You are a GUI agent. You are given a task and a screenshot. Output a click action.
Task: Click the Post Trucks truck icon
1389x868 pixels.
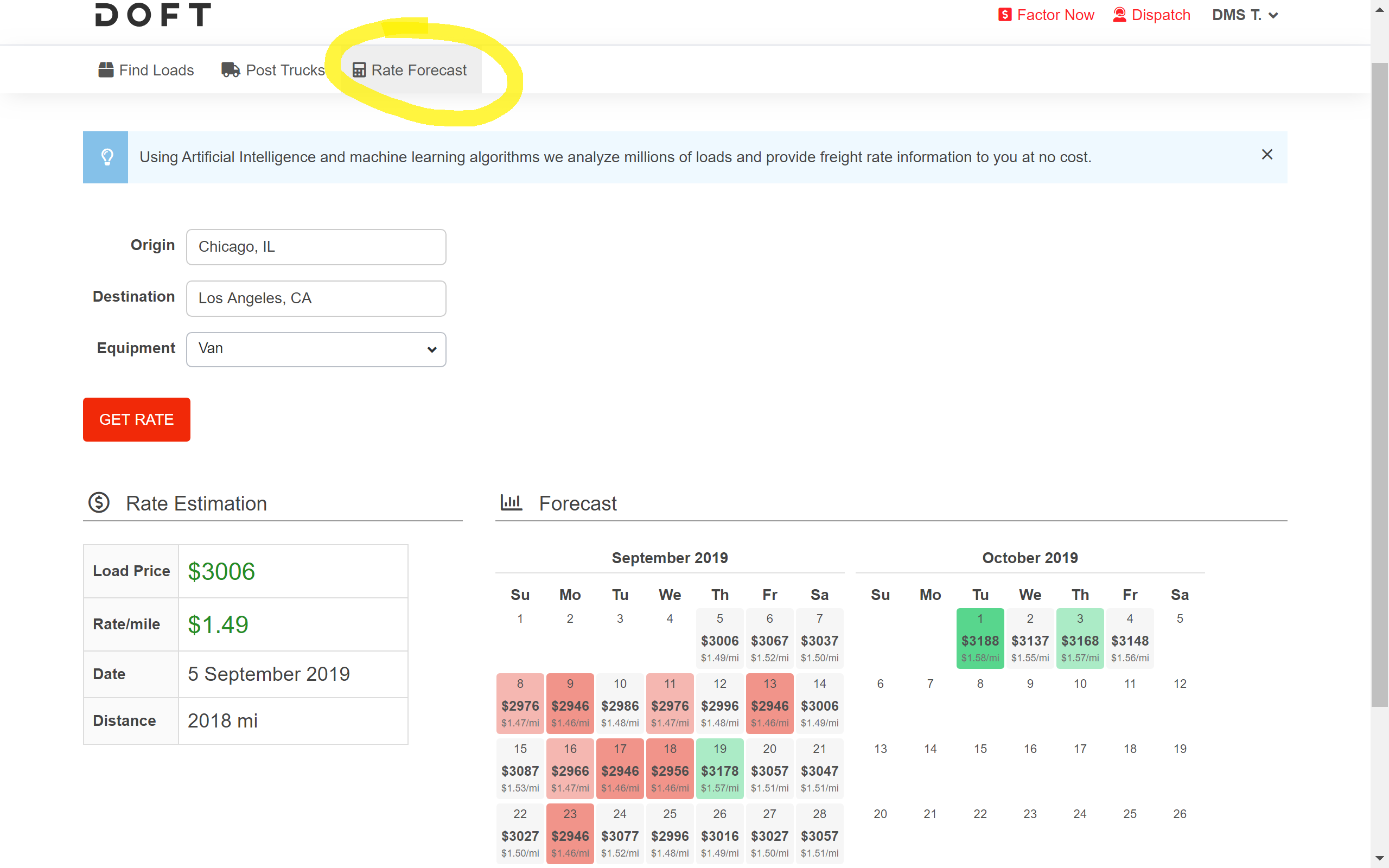230,70
